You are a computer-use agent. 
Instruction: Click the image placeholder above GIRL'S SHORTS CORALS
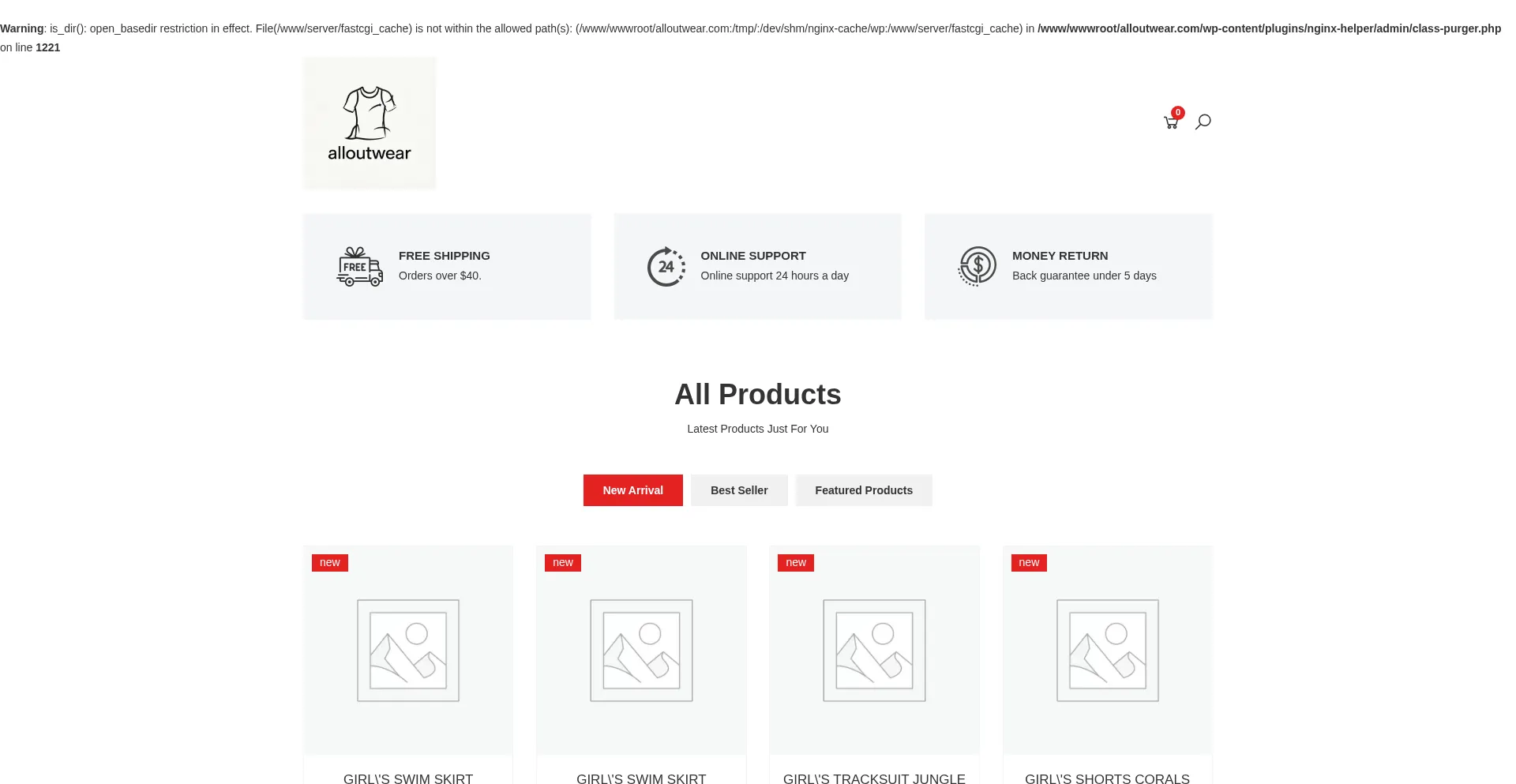point(1108,651)
